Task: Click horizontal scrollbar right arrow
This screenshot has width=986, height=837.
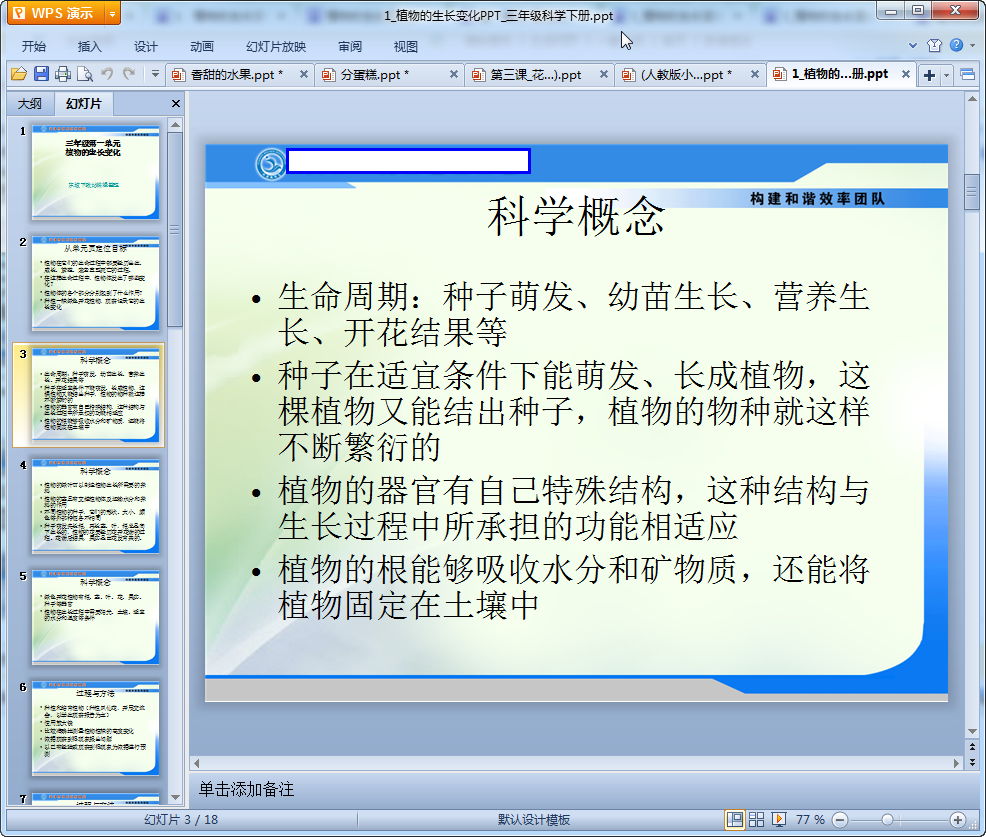Action: (x=956, y=763)
